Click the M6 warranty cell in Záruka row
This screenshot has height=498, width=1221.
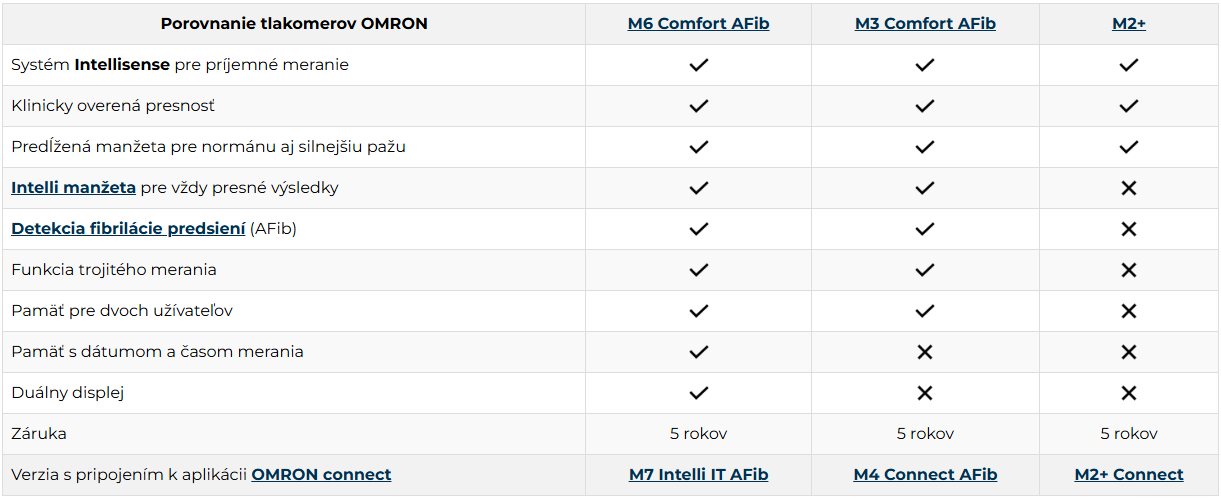coord(698,434)
